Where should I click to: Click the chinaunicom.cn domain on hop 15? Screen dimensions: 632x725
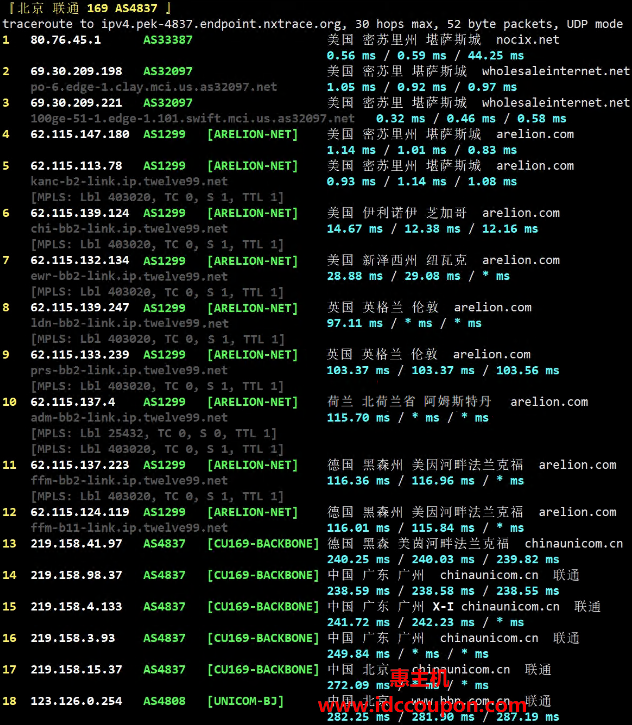tap(510, 606)
